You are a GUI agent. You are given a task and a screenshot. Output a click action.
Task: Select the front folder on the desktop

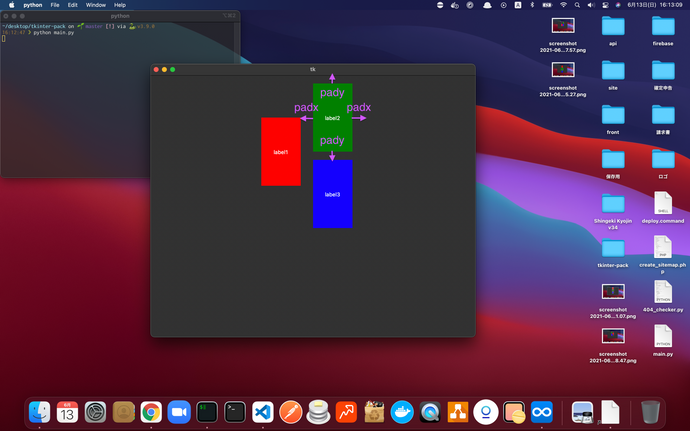point(613,118)
